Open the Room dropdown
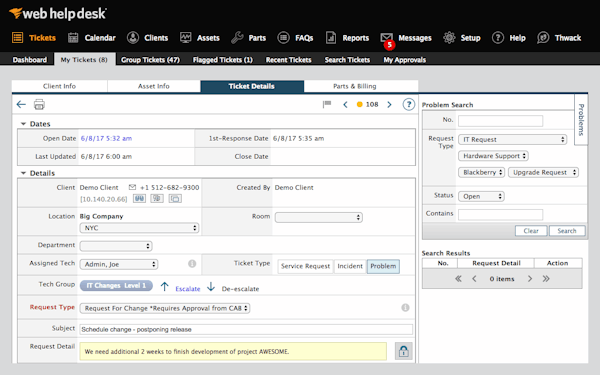This screenshot has width=600, height=375. (x=318, y=217)
